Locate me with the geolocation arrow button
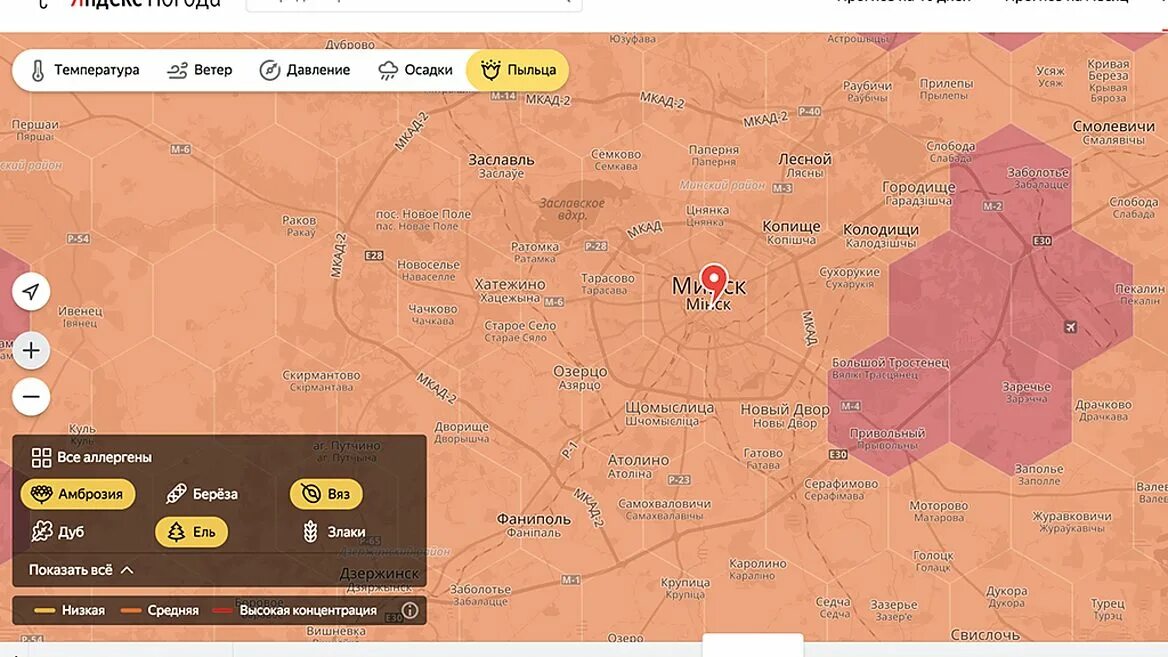 click(31, 291)
